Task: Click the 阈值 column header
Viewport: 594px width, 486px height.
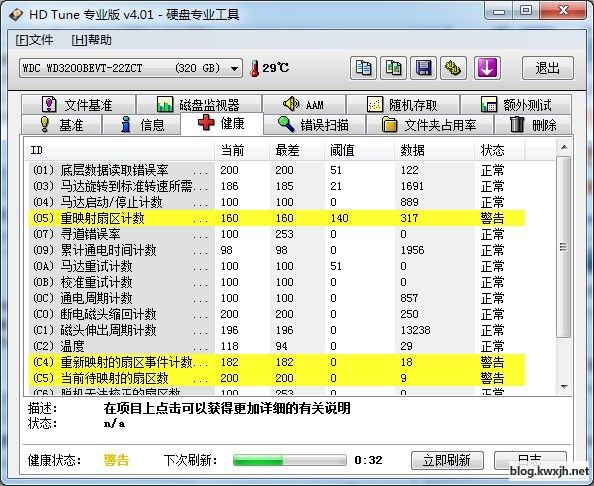Action: coord(359,150)
